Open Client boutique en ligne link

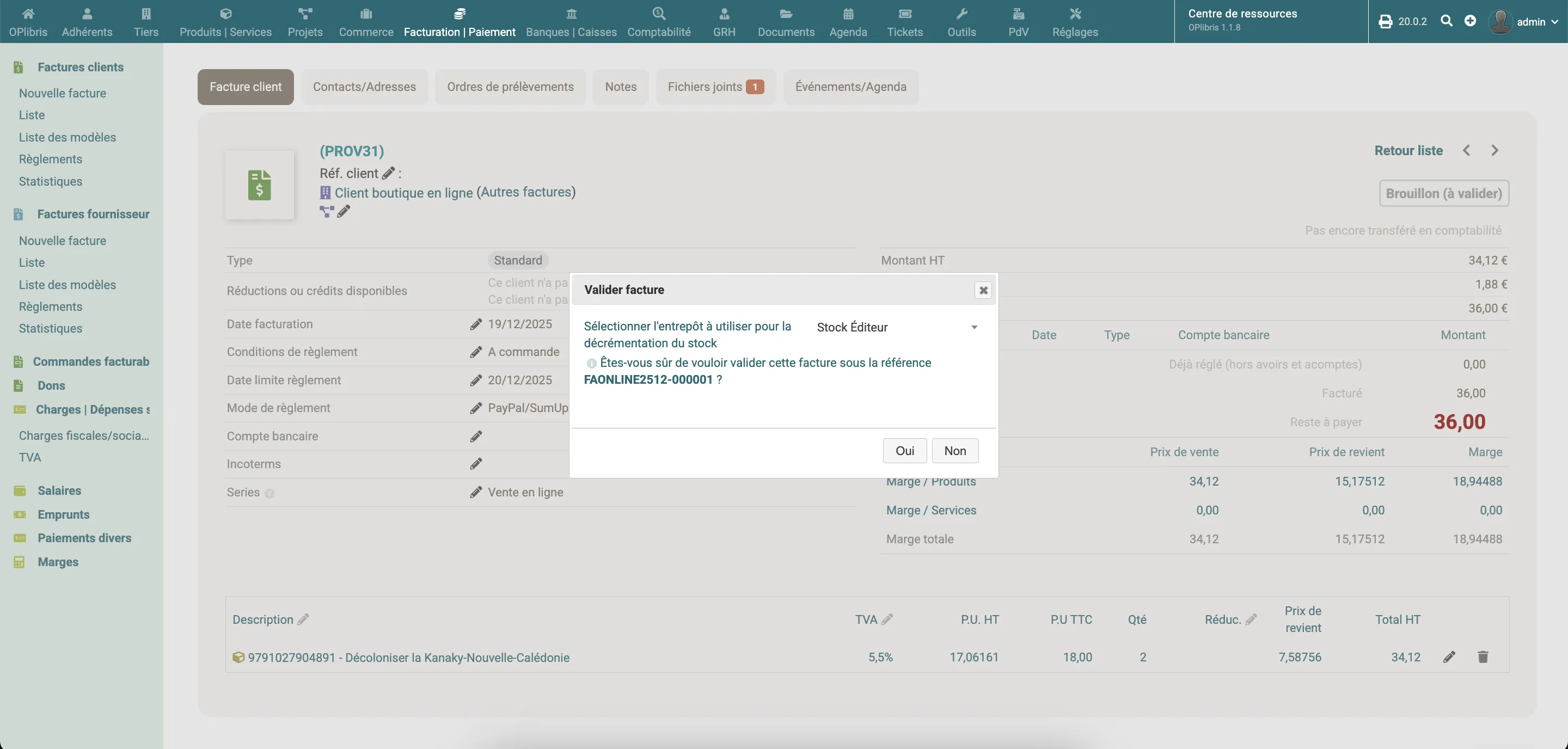tap(403, 193)
